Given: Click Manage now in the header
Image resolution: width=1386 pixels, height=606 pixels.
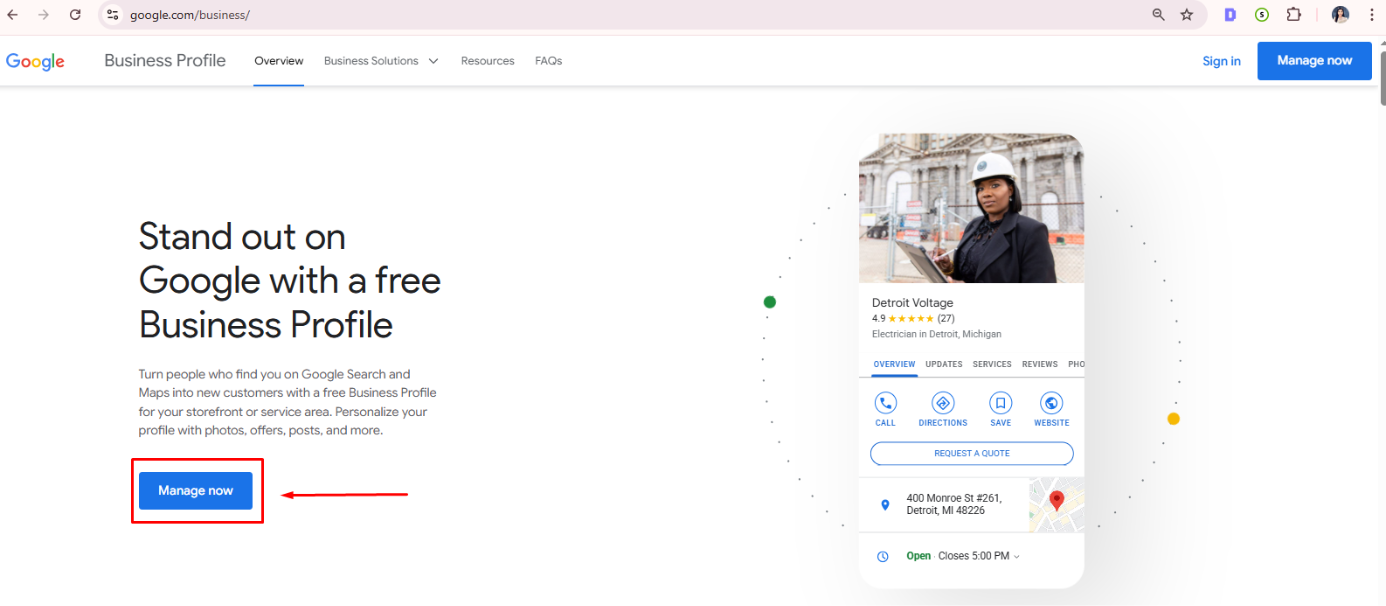Looking at the screenshot, I should click(x=1314, y=61).
